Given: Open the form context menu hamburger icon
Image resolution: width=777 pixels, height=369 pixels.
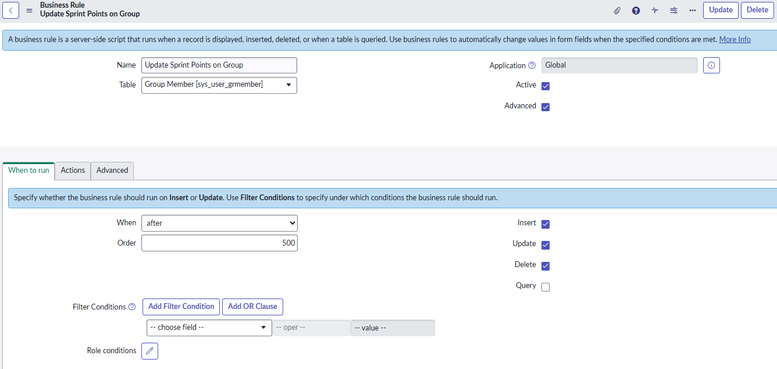Looking at the screenshot, I should 29,10.
